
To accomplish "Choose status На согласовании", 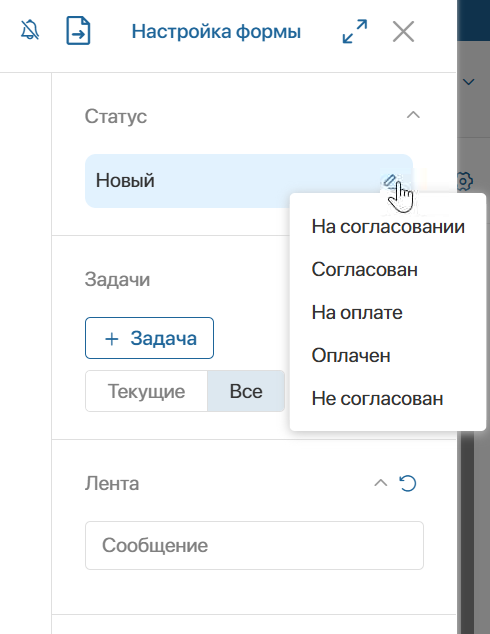I will 388,226.
